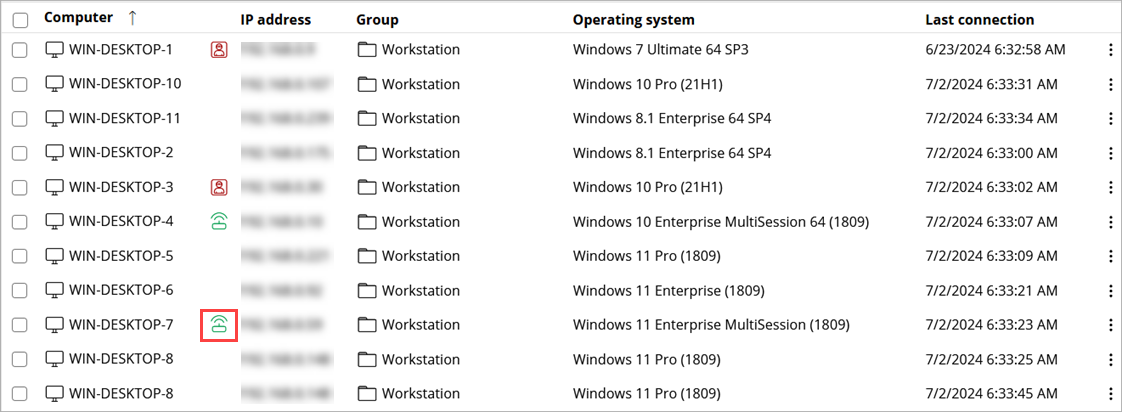Click the red status icon for WIN-DESKTOP-1
1122x412 pixels.
219,49
